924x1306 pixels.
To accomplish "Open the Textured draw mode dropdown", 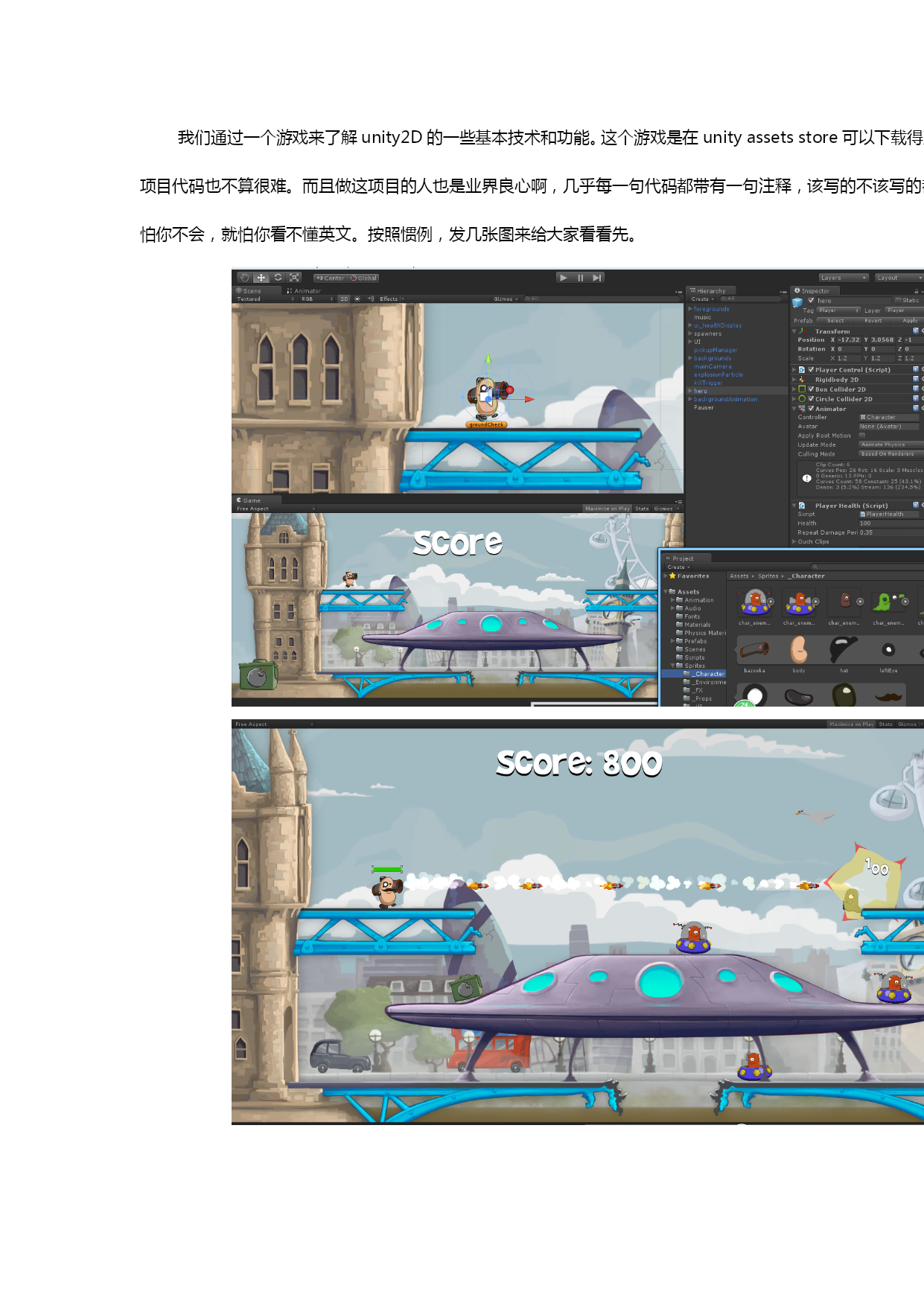I will point(265,299).
